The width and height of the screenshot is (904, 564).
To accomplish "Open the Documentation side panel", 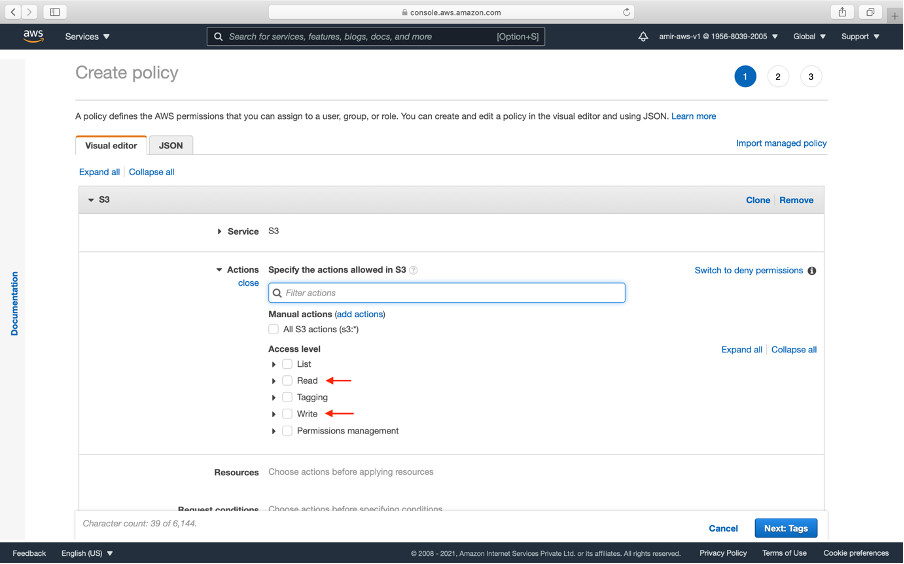I will pyautogui.click(x=14, y=304).
